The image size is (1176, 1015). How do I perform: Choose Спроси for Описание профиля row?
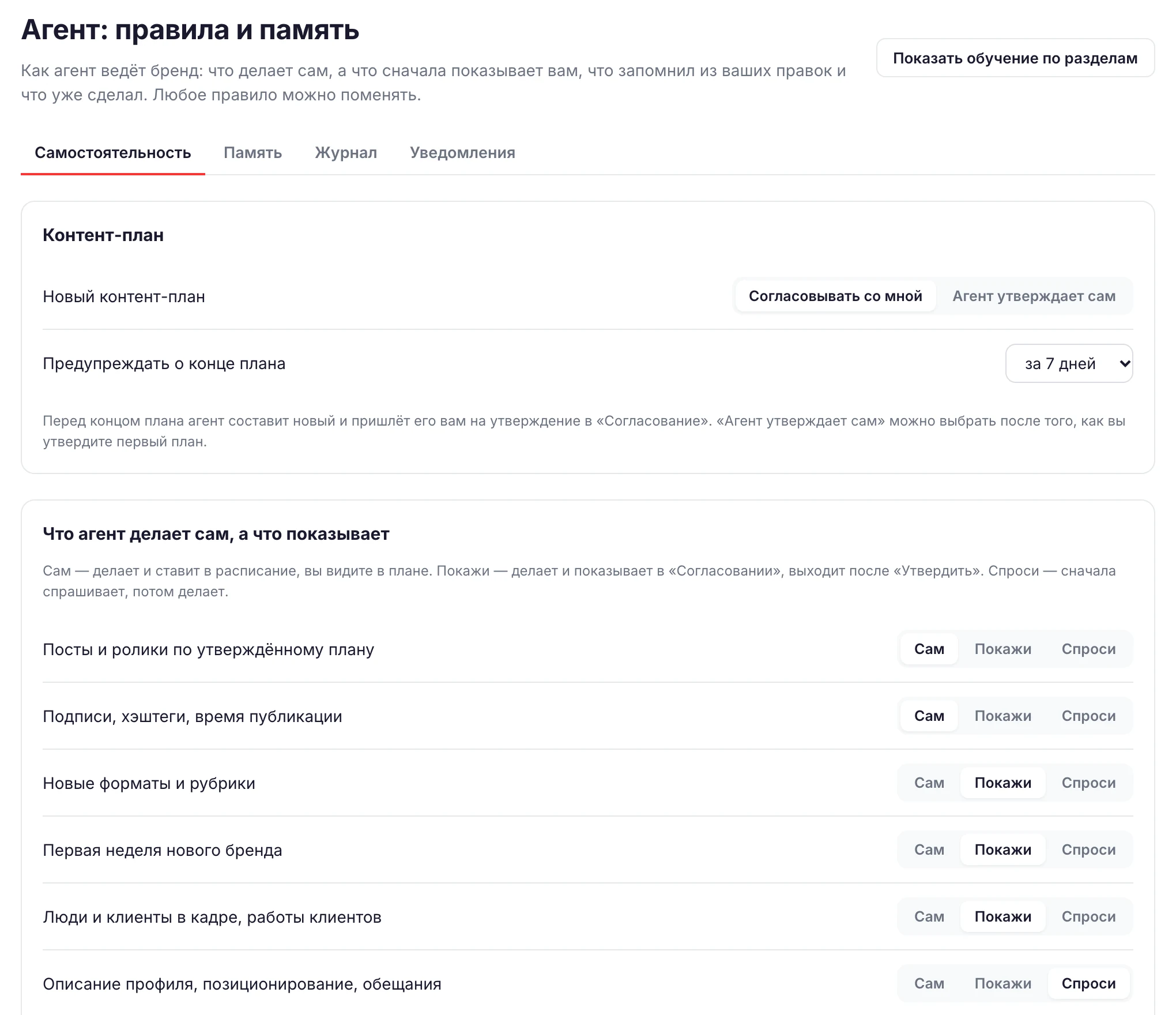pos(1088,983)
